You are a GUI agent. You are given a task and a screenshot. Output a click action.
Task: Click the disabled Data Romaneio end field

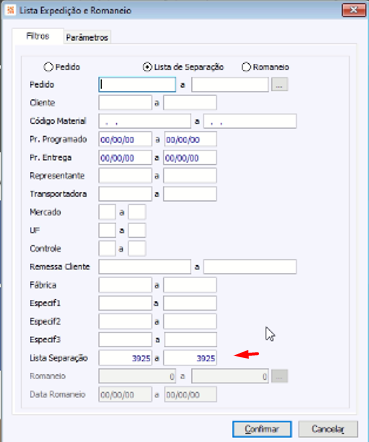click(x=190, y=395)
